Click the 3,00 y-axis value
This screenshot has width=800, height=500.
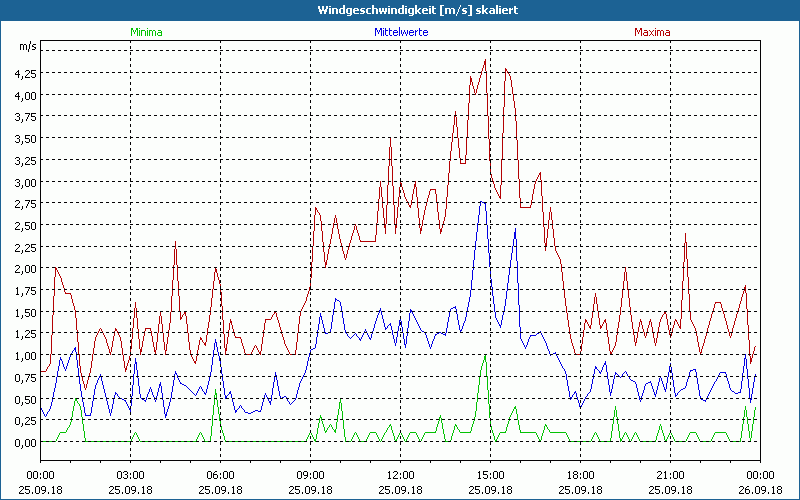[26, 182]
